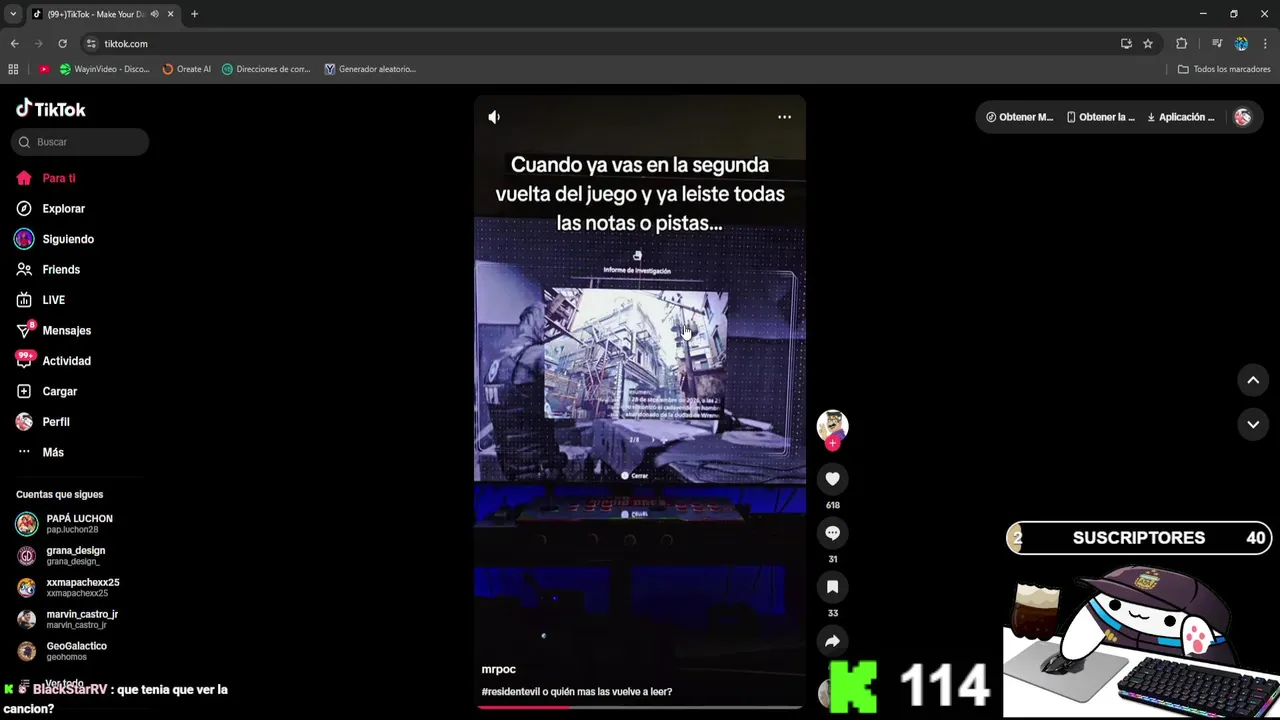Seek on the video progress bar
This screenshot has height=720, width=1280.
[x=640, y=707]
